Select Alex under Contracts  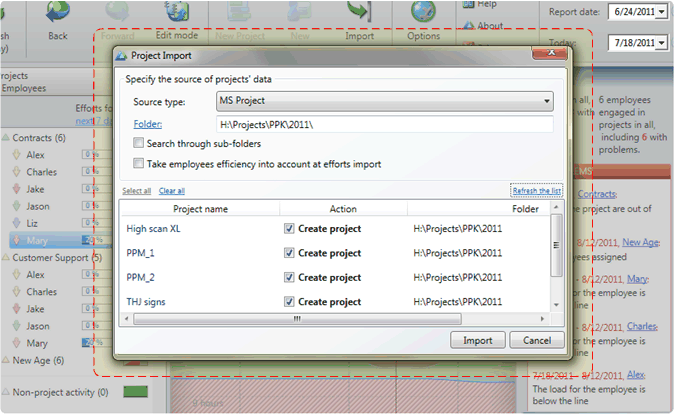tap(35, 155)
